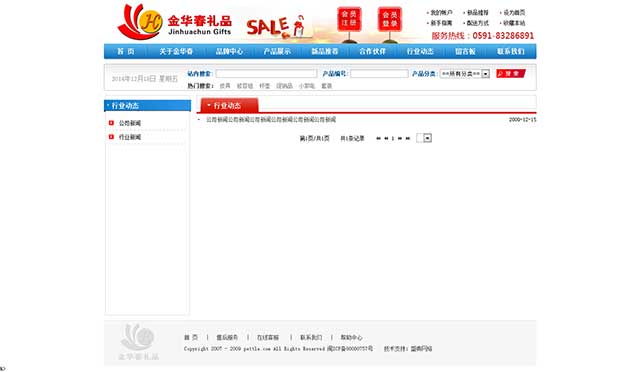Click the 站内搜索 text input field
640x372 pixels.
266,74
